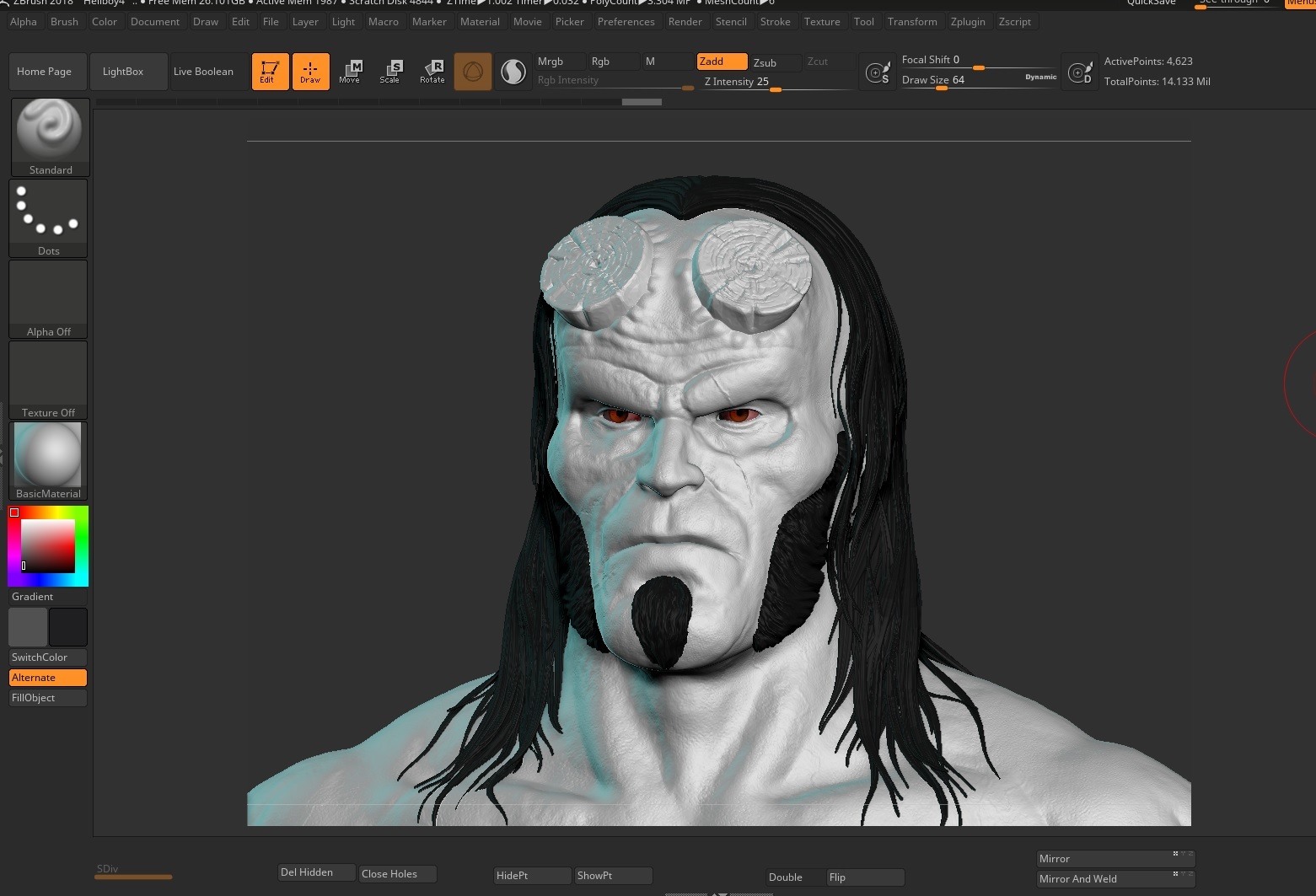The height and width of the screenshot is (896, 1316).
Task: Open the BasicMaterial material picker
Action: coord(49,460)
